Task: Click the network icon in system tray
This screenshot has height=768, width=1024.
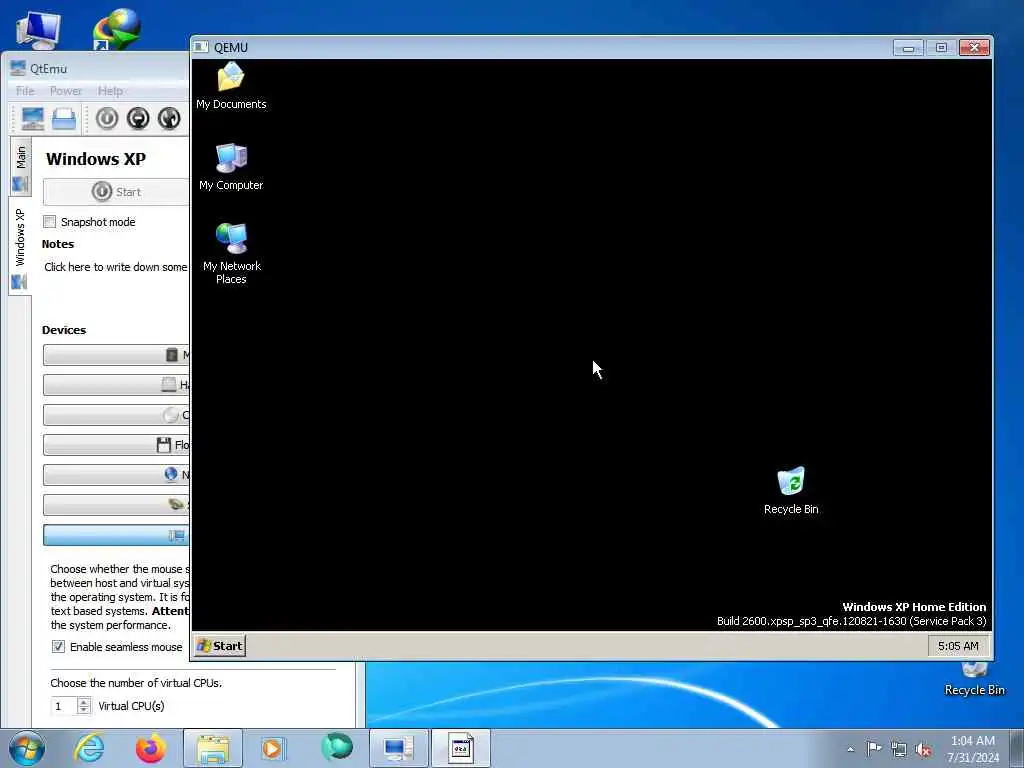Action: click(899, 749)
